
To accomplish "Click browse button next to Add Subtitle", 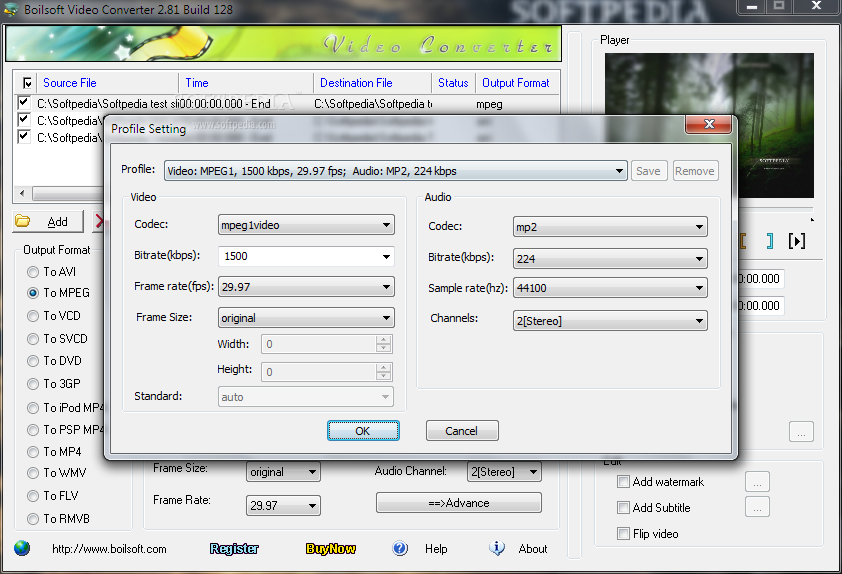I will (757, 507).
